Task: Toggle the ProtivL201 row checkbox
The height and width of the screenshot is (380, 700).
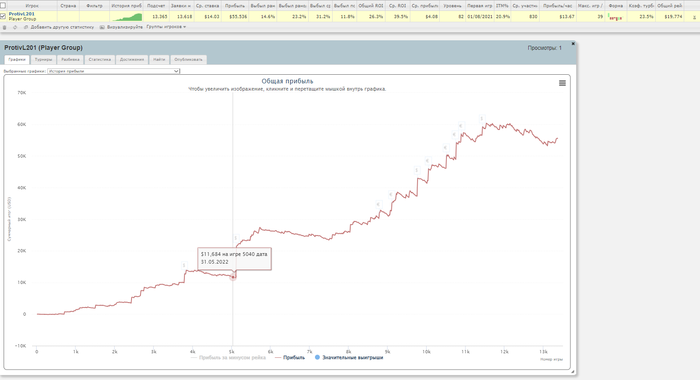Action: tap(3, 16)
